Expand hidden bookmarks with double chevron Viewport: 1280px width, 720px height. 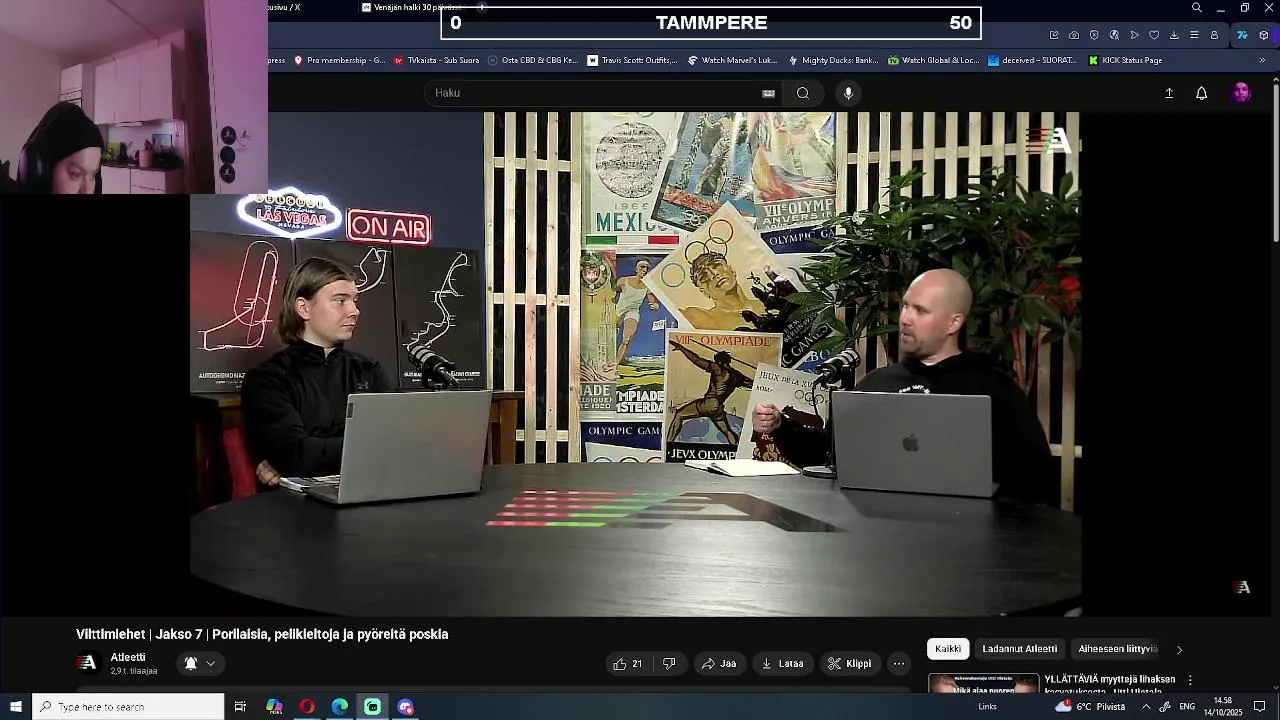[1262, 60]
